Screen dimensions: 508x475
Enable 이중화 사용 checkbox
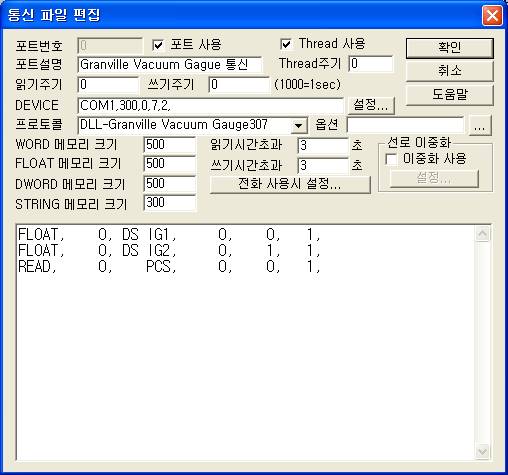[x=391, y=159]
